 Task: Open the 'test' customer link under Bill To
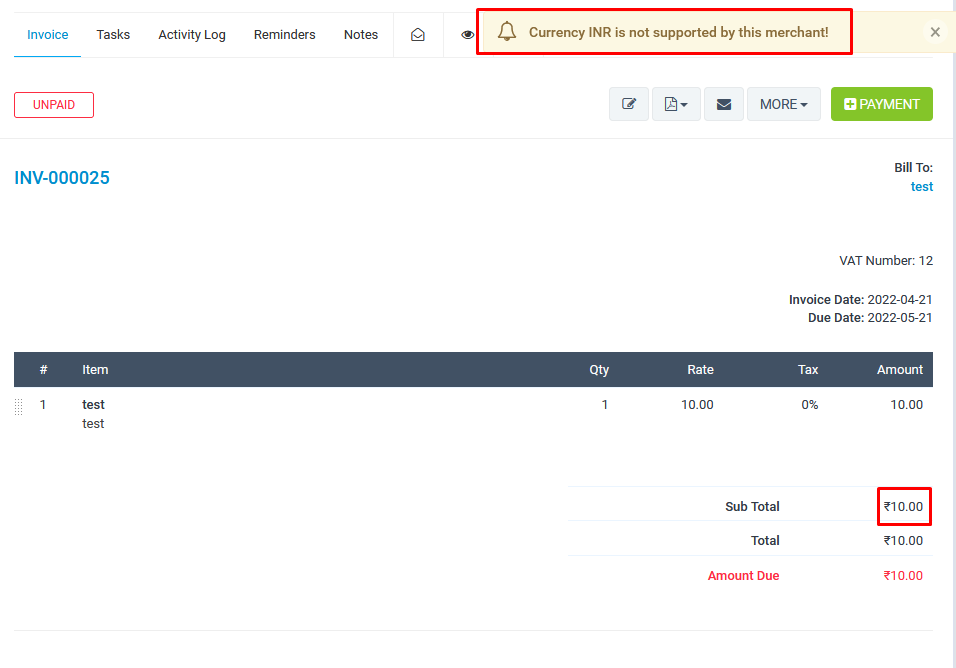(x=921, y=186)
